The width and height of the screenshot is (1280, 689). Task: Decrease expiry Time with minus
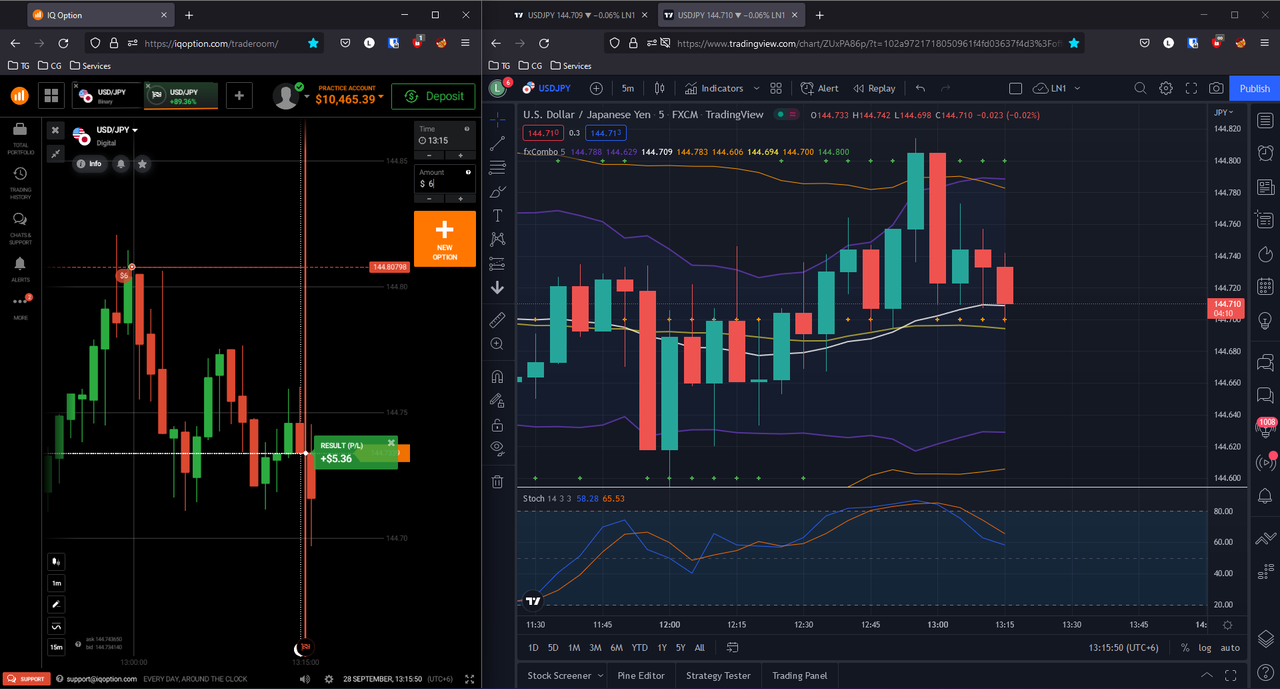click(430, 155)
